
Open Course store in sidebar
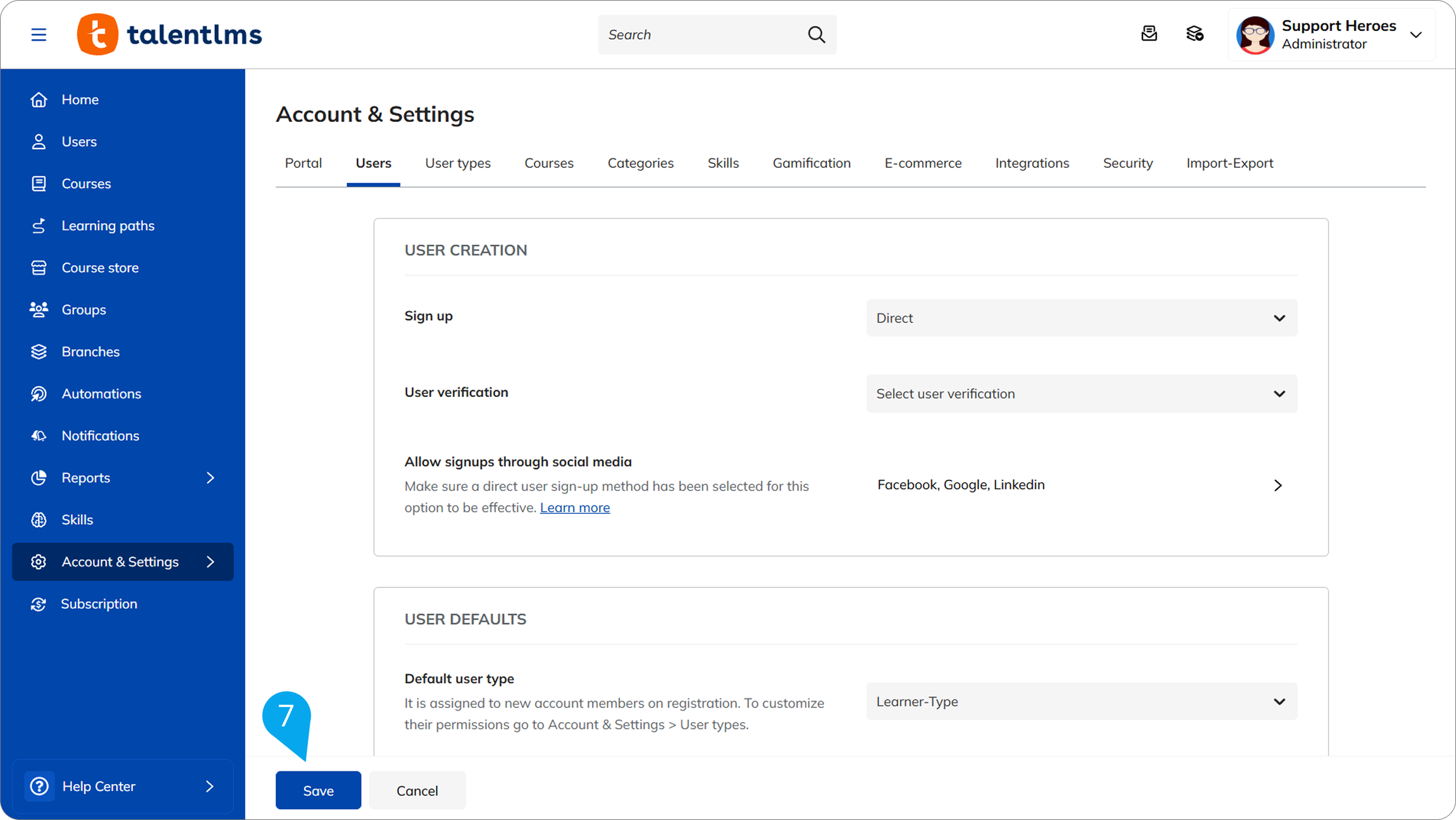[100, 268]
